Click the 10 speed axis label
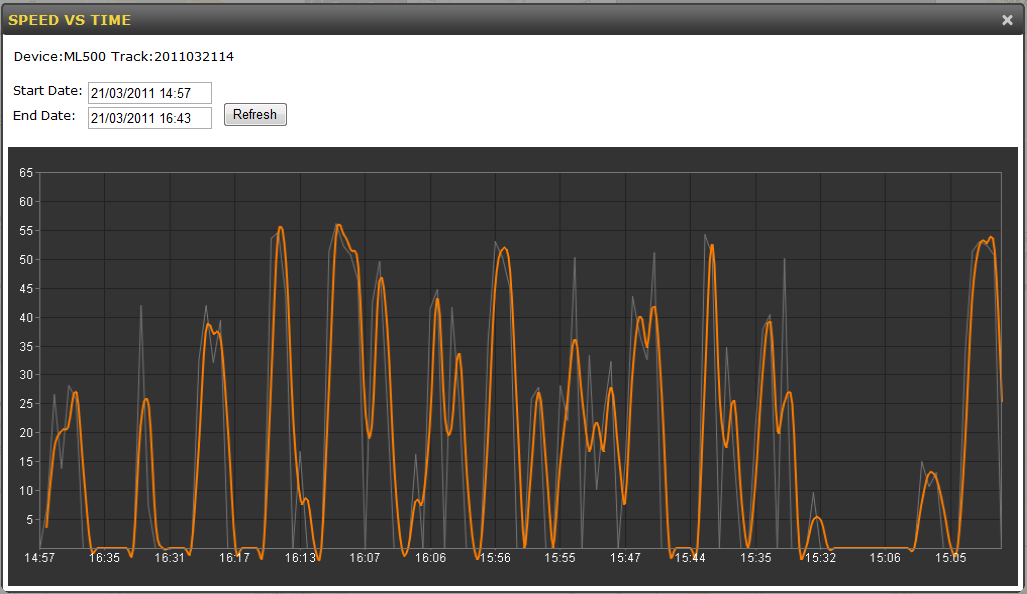Screen dimensions: 1027x594 [26, 491]
